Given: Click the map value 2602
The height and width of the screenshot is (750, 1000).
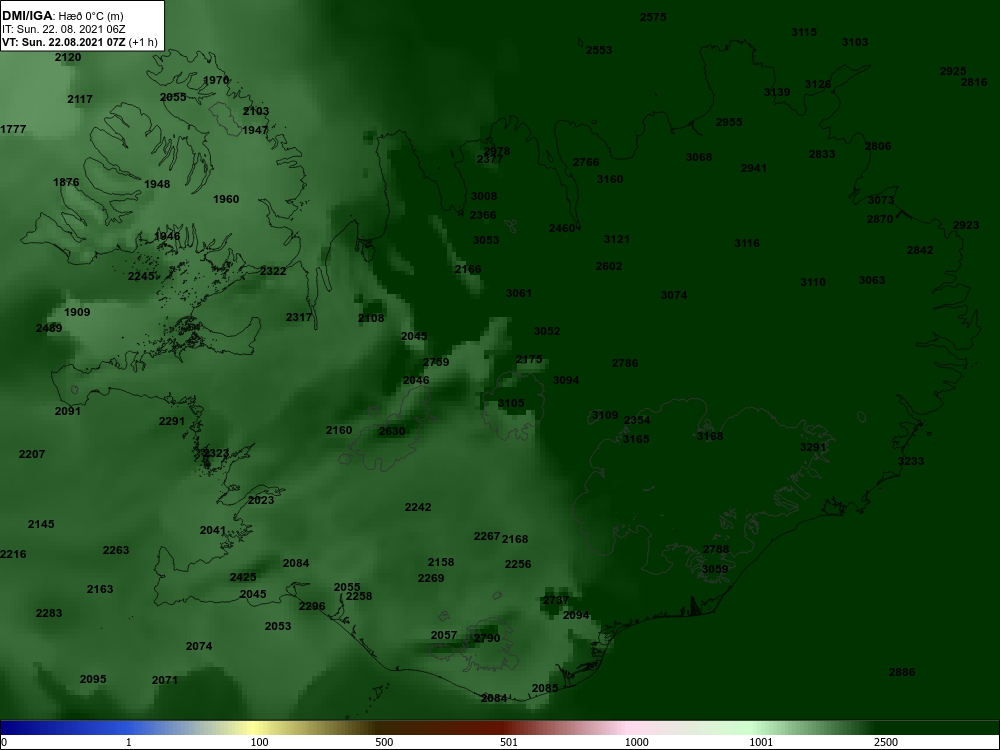Looking at the screenshot, I should point(609,267).
